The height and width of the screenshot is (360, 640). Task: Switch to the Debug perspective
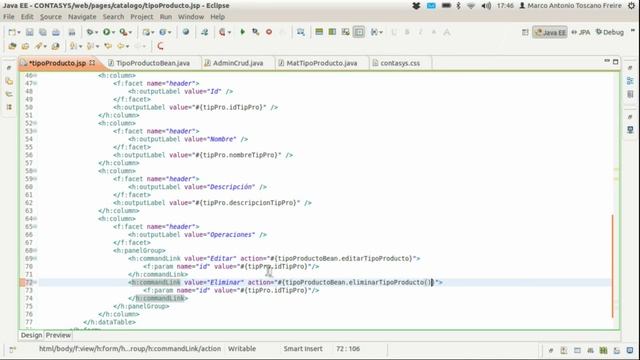(x=610, y=32)
